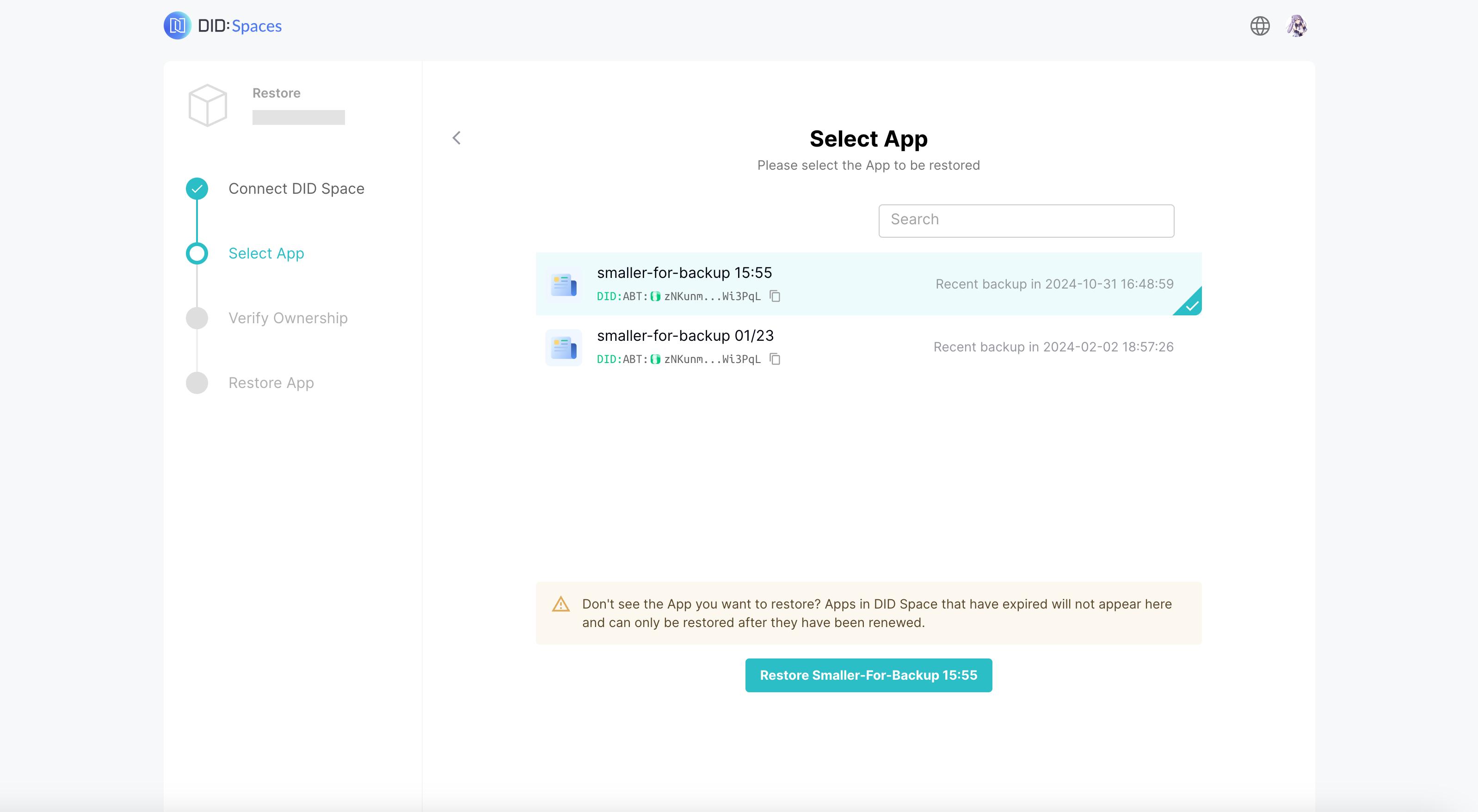Click the Verify Ownership step

288,318
